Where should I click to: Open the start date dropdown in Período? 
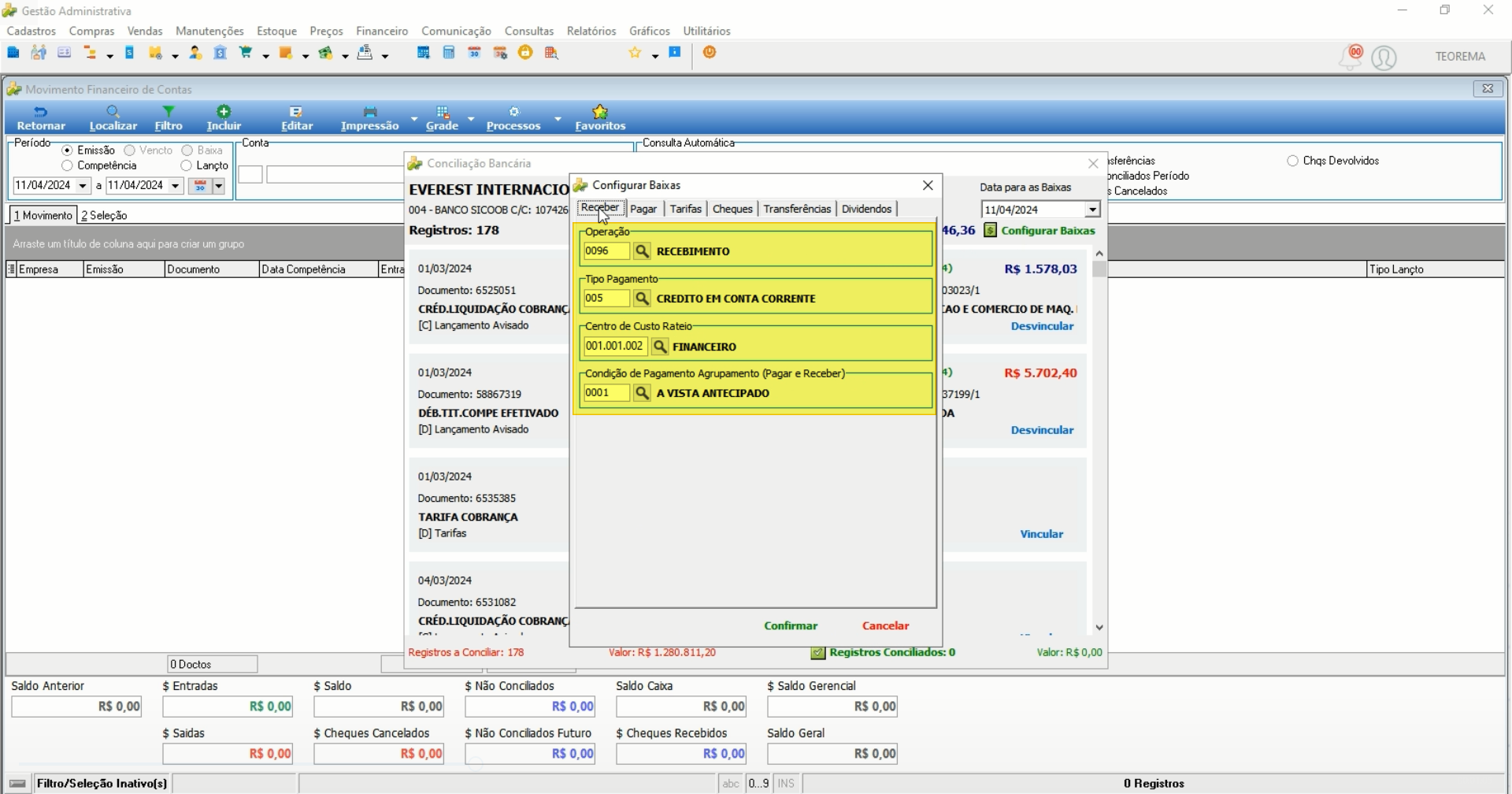tap(83, 186)
